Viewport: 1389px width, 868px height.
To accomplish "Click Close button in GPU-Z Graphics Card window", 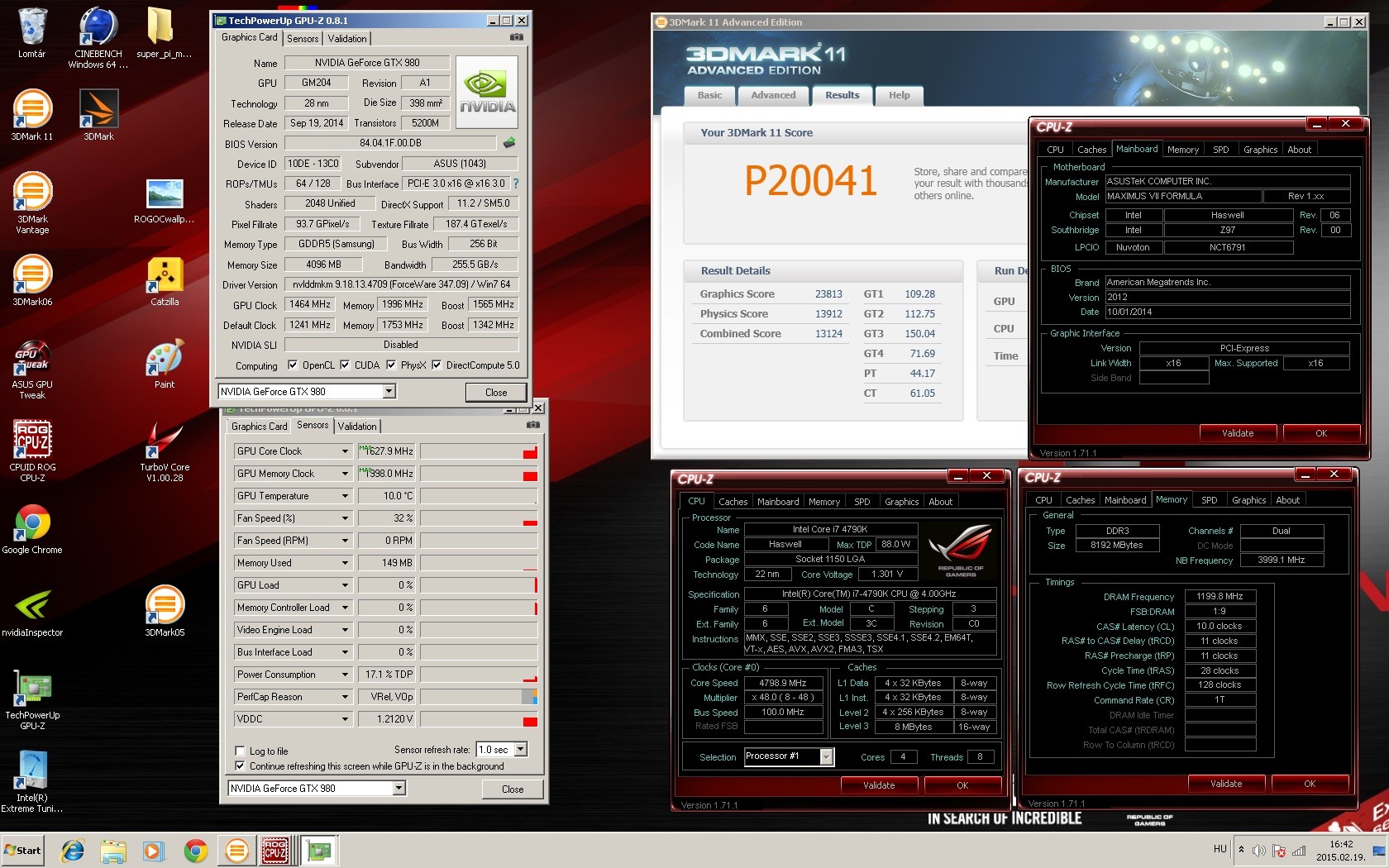I will (496, 393).
